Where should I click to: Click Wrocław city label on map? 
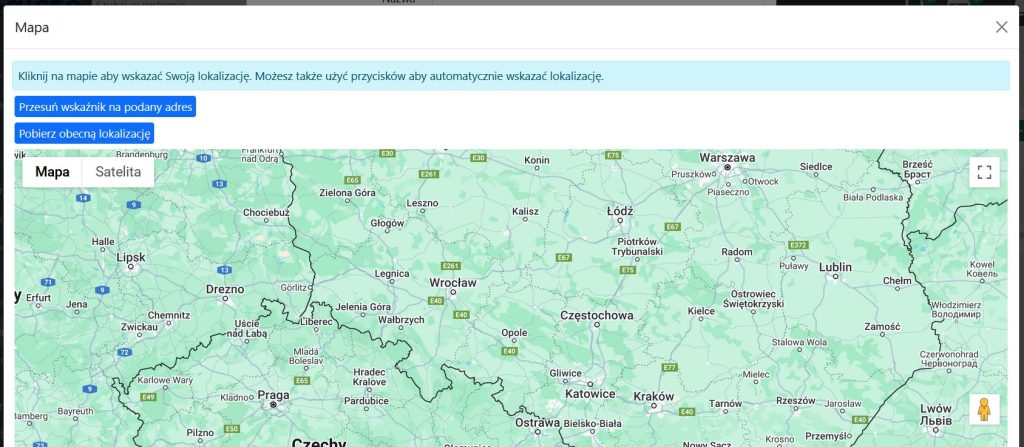(x=453, y=283)
